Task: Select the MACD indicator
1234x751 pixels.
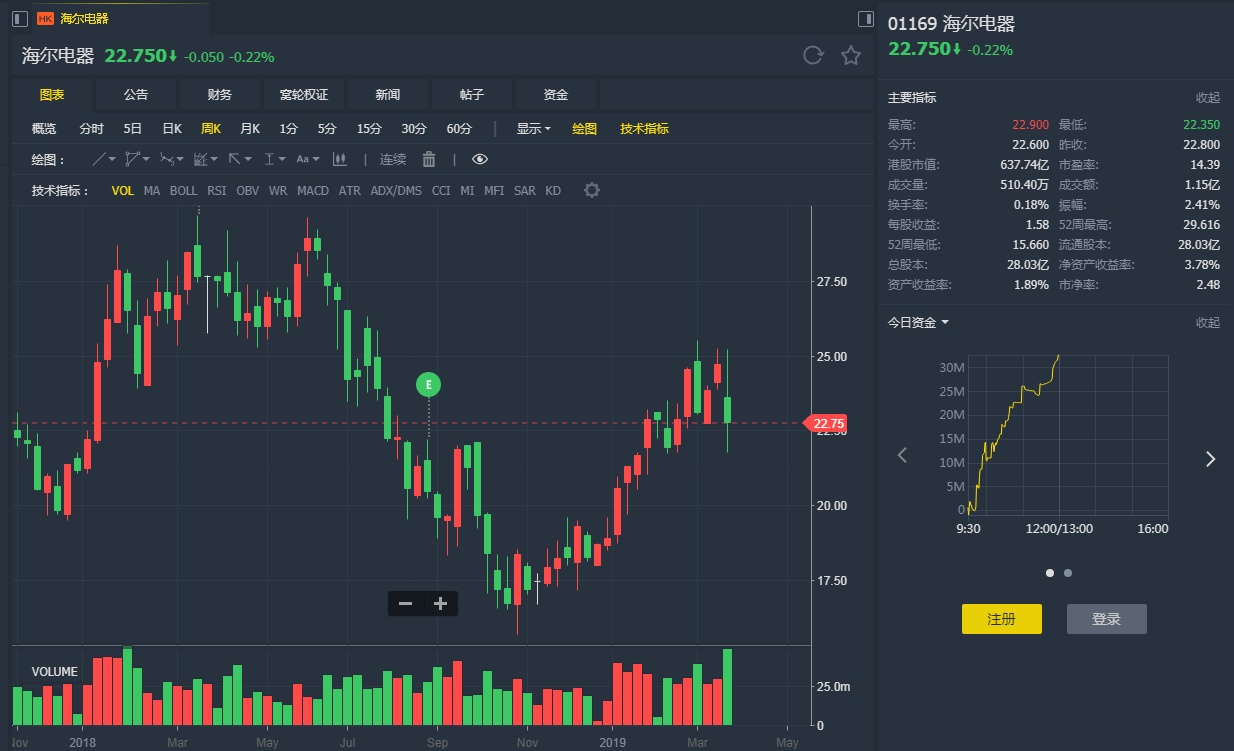Action: pyautogui.click(x=313, y=190)
